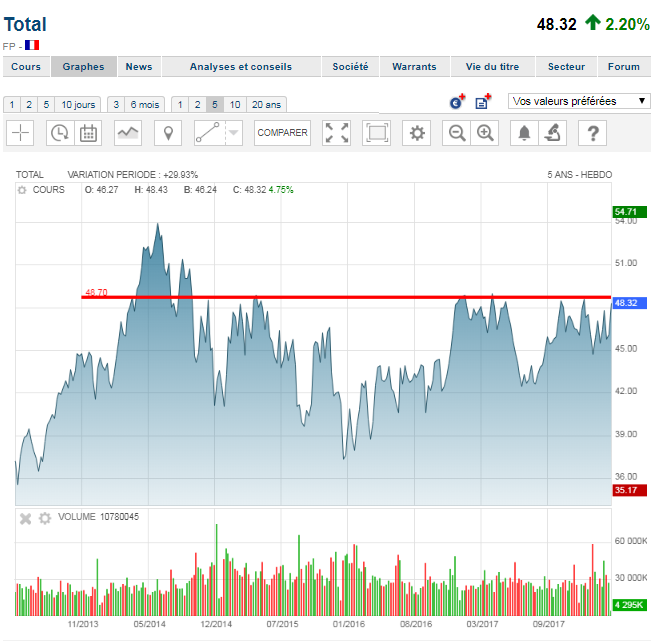Screen dimensions: 657x641
Task: Click the 4 295K volume tag
Action: tap(629, 605)
